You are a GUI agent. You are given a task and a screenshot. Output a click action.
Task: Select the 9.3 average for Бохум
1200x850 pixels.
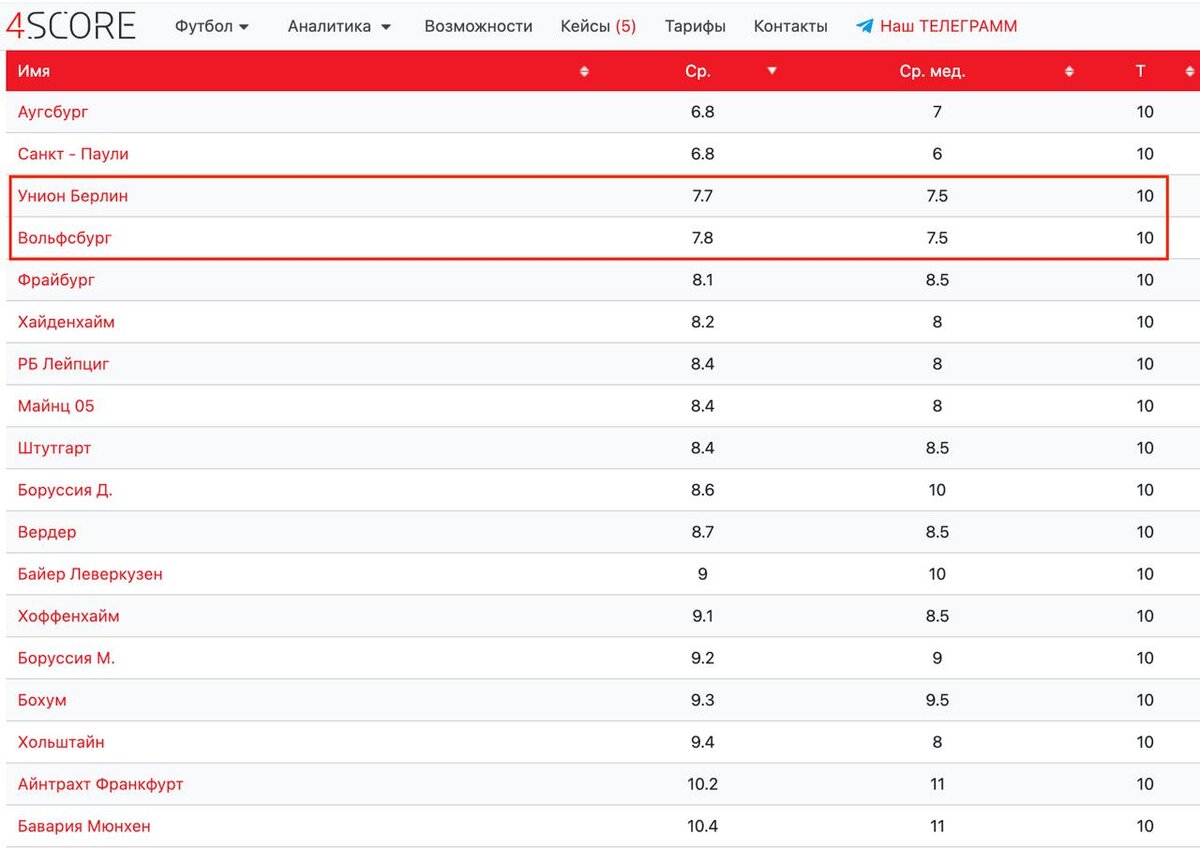point(703,700)
